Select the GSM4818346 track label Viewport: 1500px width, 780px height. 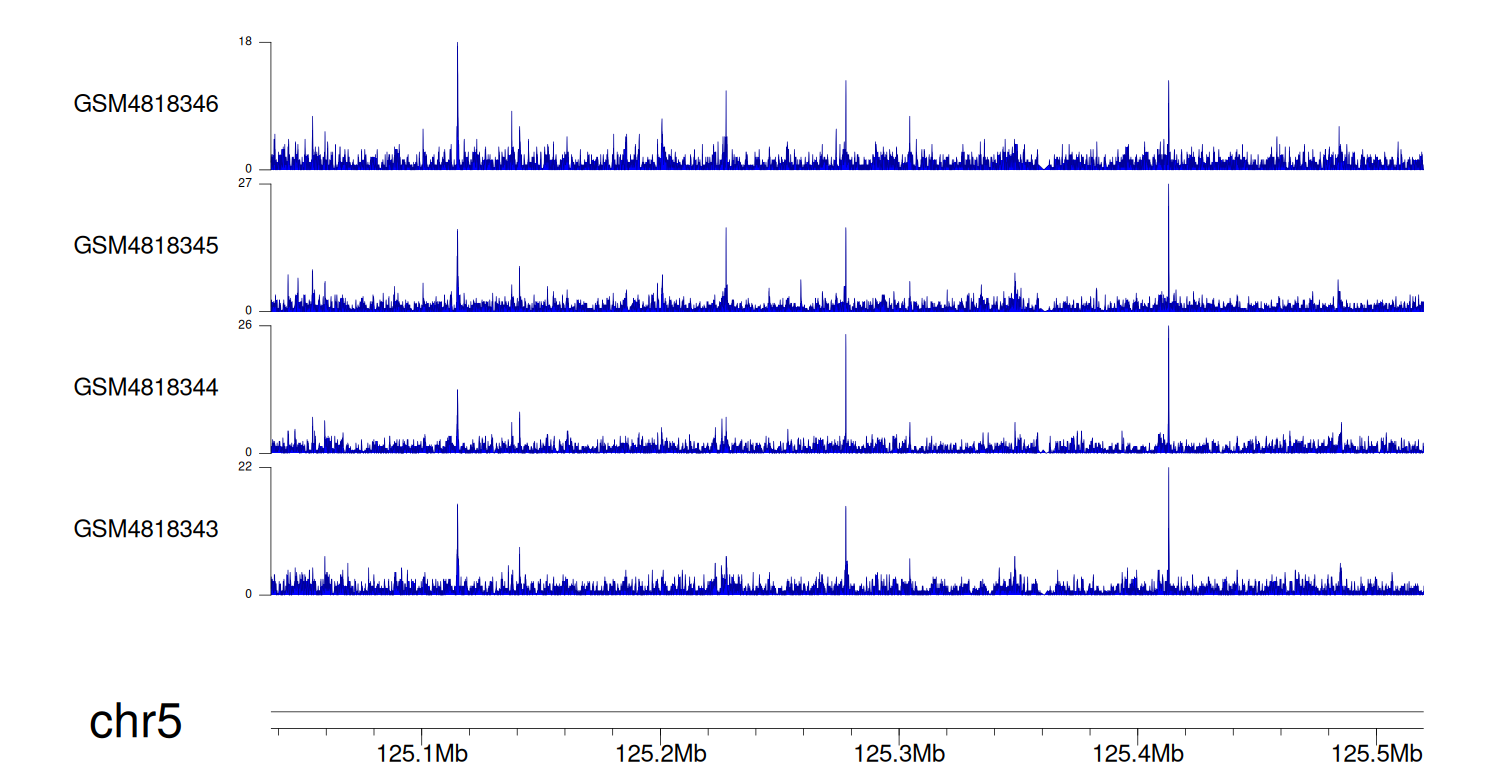(146, 104)
